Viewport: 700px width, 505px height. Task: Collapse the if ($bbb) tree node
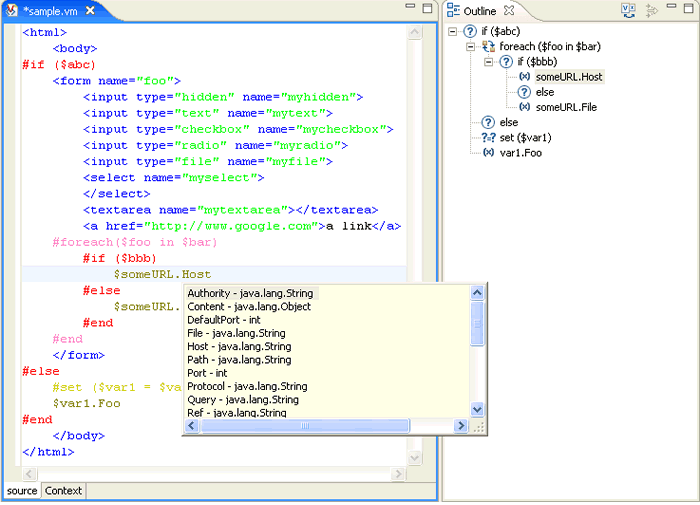489,62
